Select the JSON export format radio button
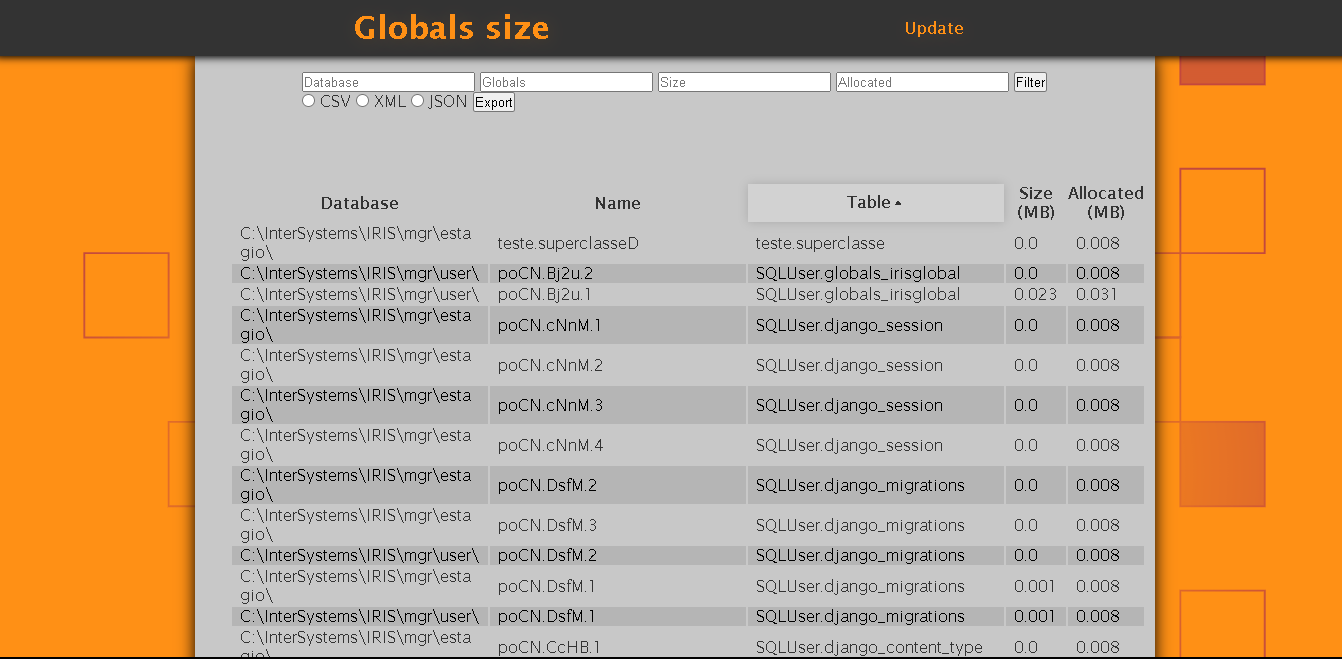Viewport: 1342px width, 659px height. (x=417, y=101)
